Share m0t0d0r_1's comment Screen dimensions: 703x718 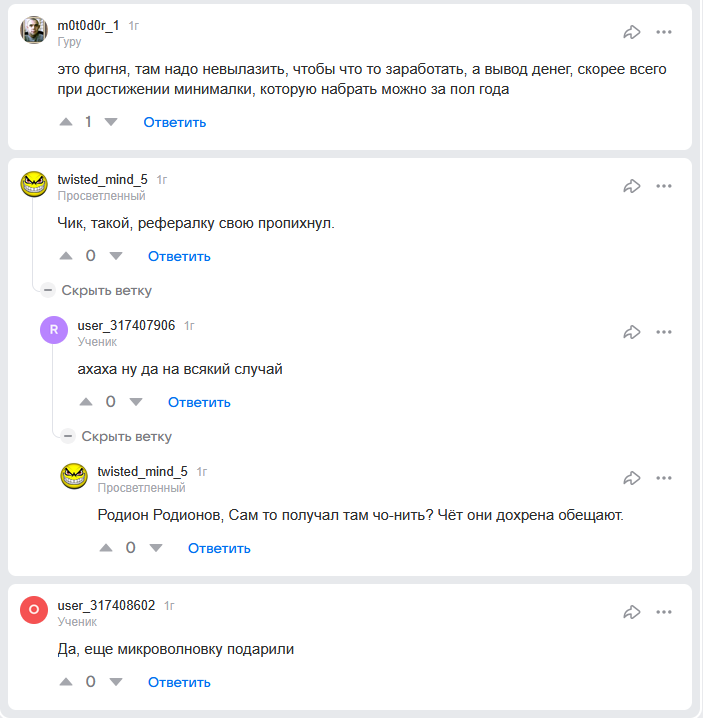tap(632, 32)
